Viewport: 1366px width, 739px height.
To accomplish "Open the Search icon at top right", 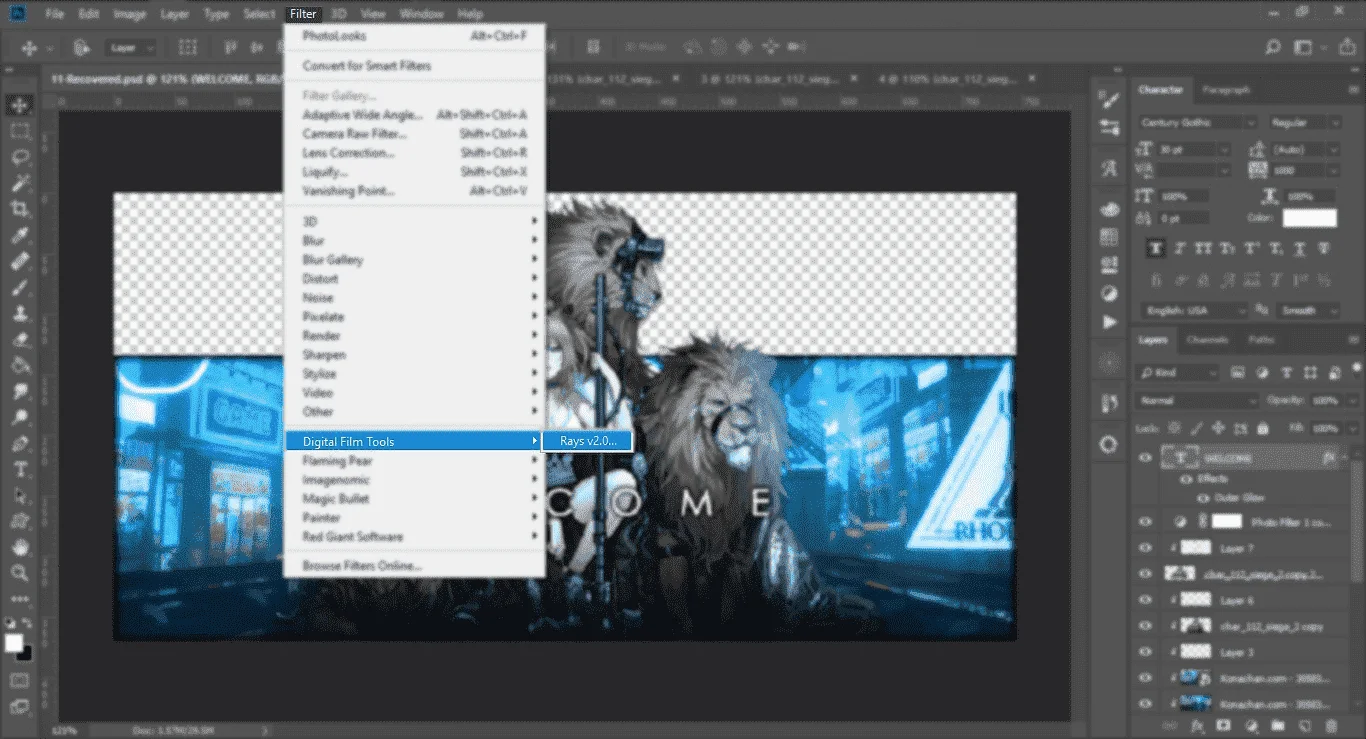I will click(1273, 47).
